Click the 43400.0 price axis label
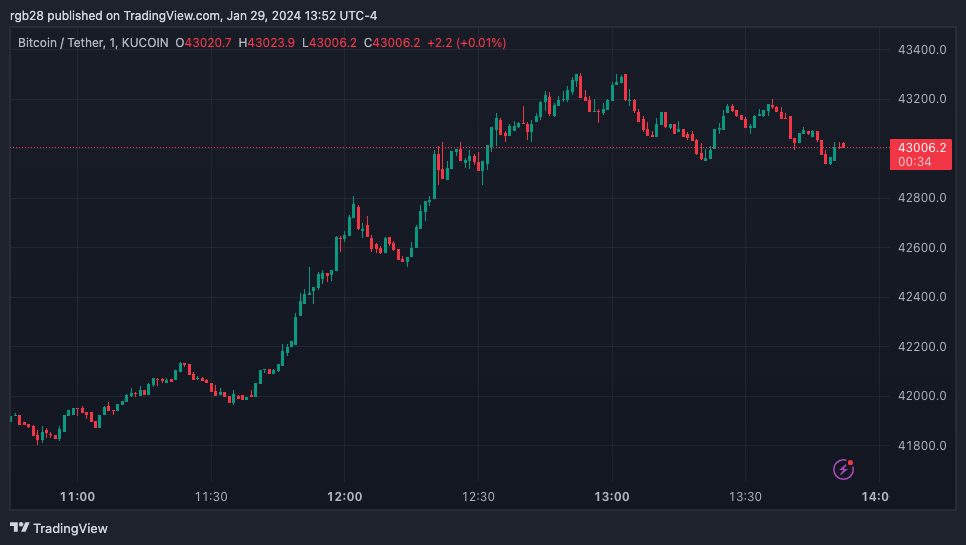Image resolution: width=966 pixels, height=545 pixels. (x=922, y=50)
